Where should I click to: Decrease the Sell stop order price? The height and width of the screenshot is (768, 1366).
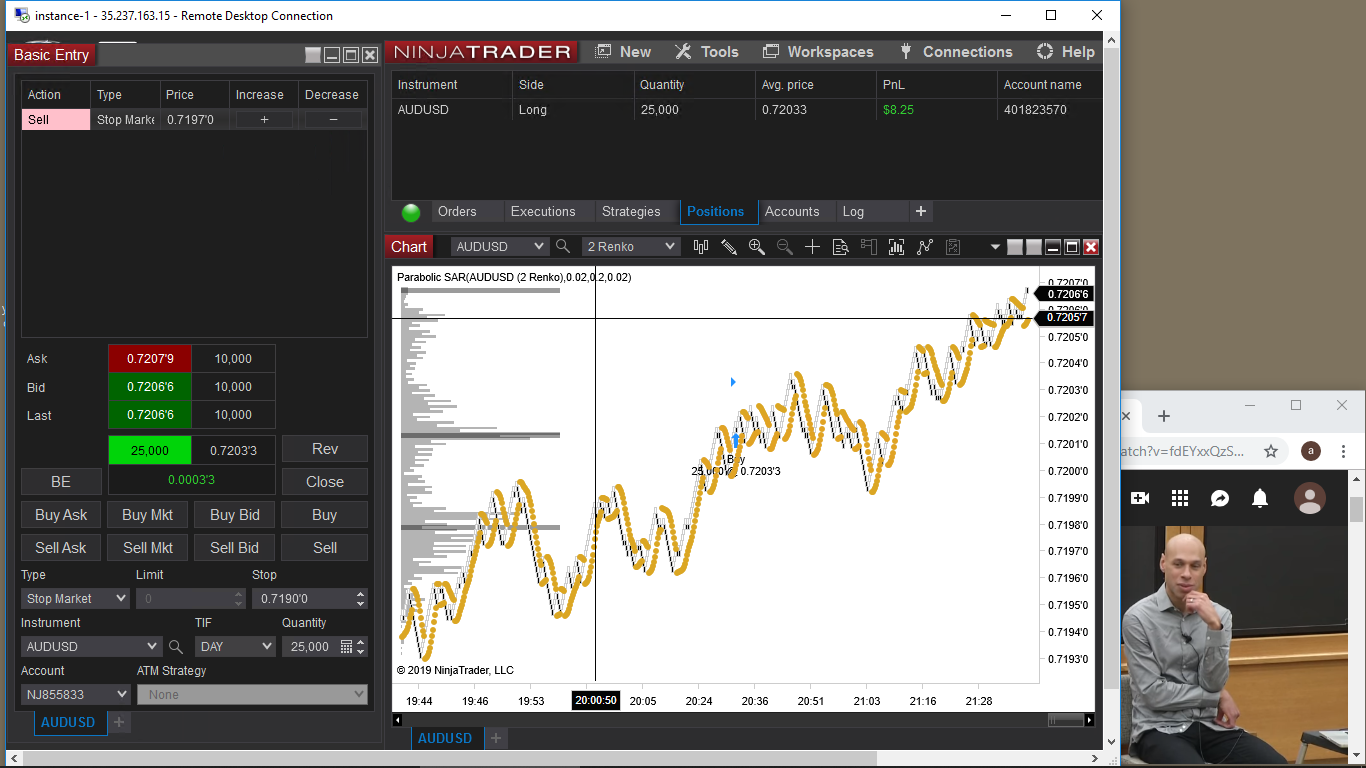point(333,120)
